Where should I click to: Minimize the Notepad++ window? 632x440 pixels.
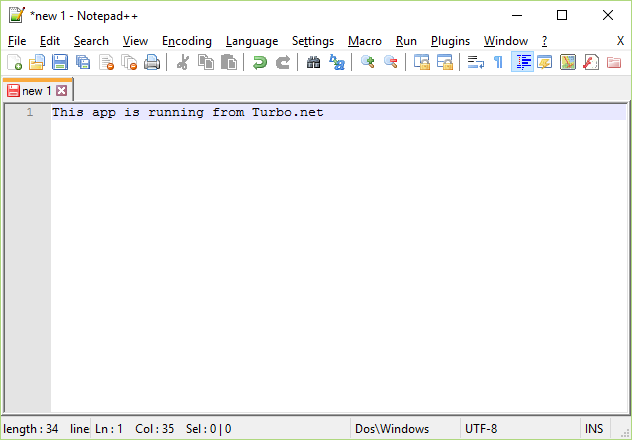coord(517,15)
